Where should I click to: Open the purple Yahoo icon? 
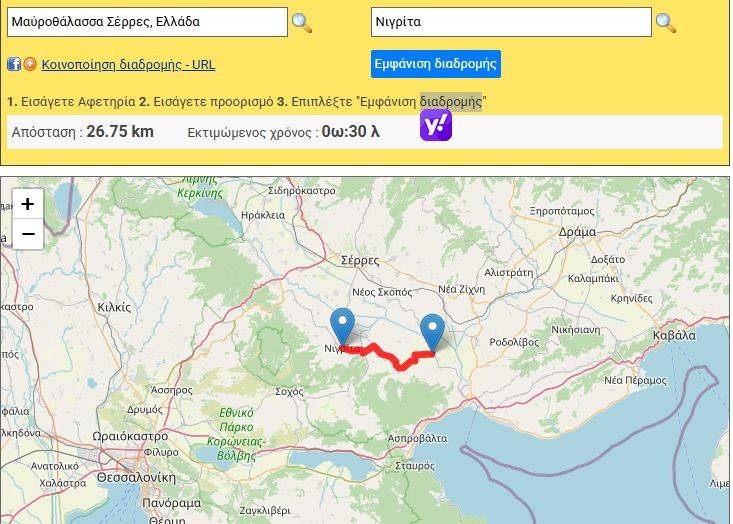point(436,125)
